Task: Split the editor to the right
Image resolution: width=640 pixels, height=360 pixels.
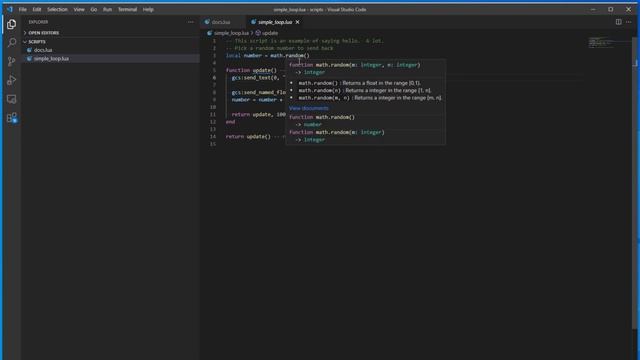Action: (618, 22)
